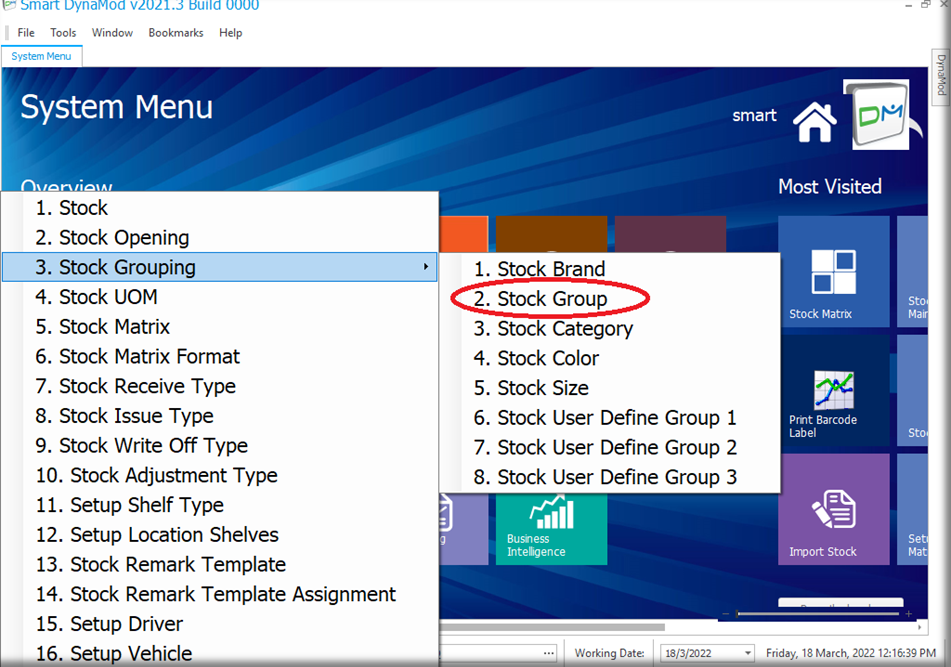Select Stock Group from the submenu
Image resolution: width=951 pixels, height=667 pixels.
(552, 299)
